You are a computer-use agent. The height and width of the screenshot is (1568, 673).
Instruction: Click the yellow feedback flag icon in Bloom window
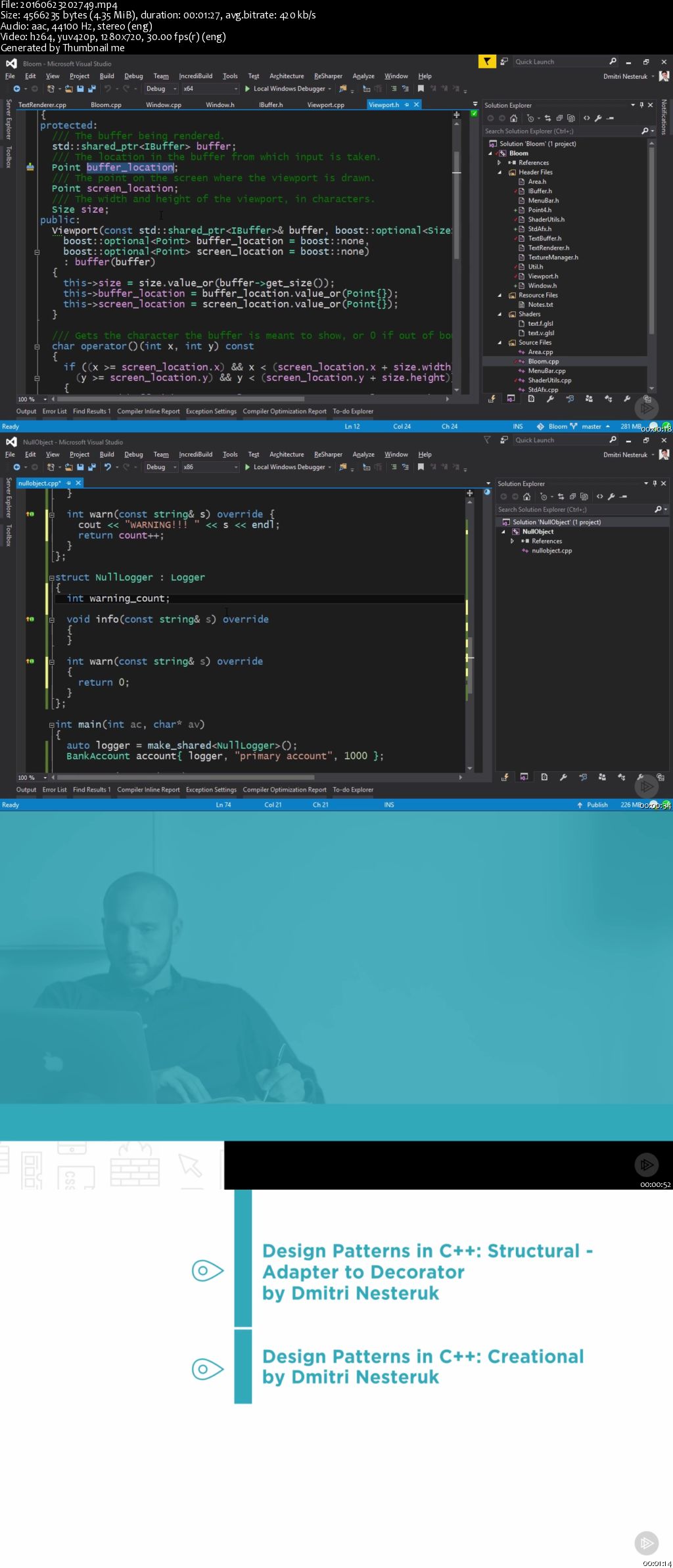point(487,62)
